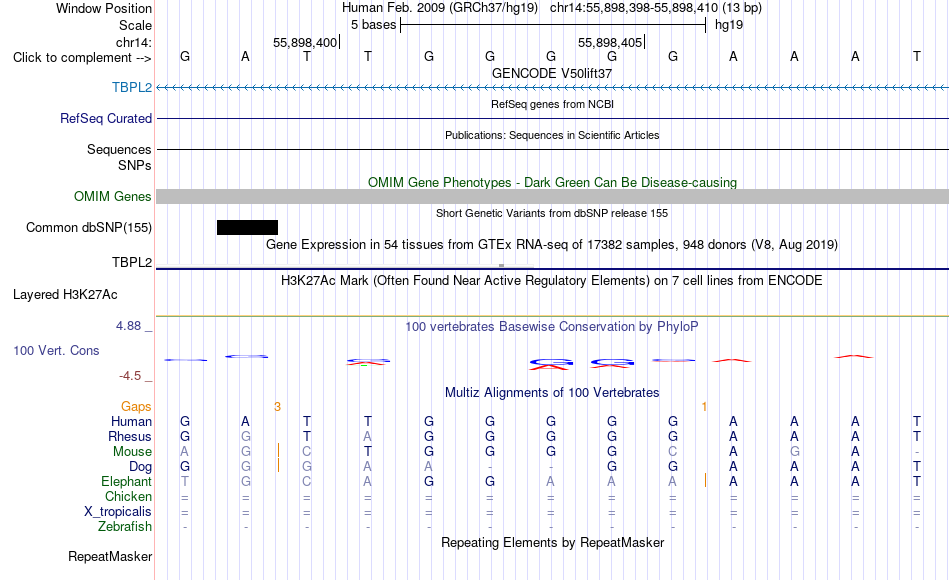Viewport: 950px width, 580px height.
Task: Click the TBPL2 gene arrow line in GENCODE track
Action: click(553, 88)
